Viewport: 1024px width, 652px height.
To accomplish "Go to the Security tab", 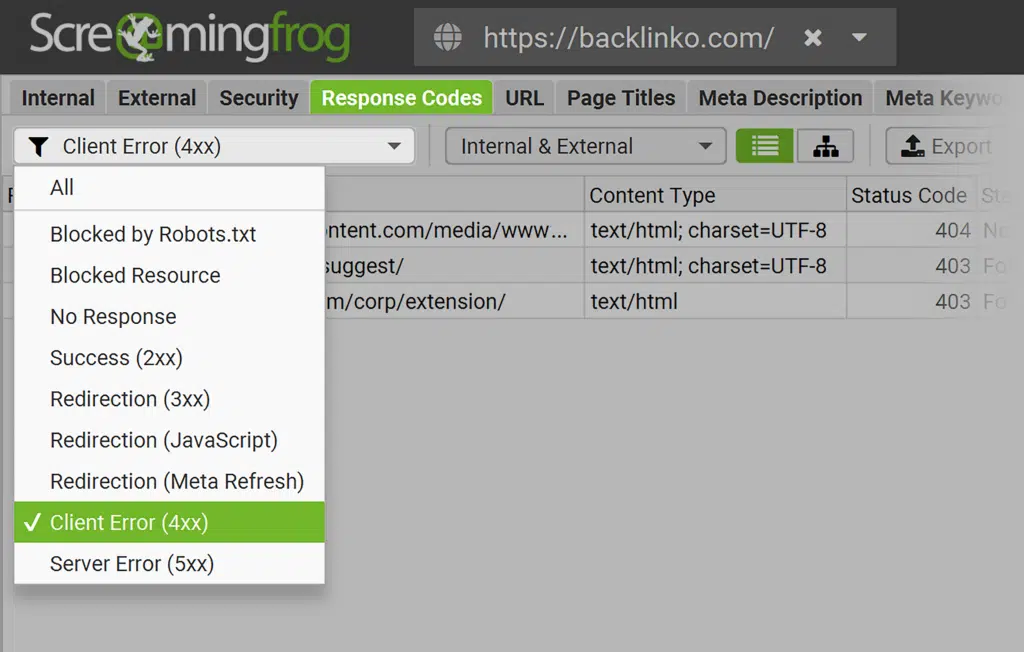I will point(259,98).
